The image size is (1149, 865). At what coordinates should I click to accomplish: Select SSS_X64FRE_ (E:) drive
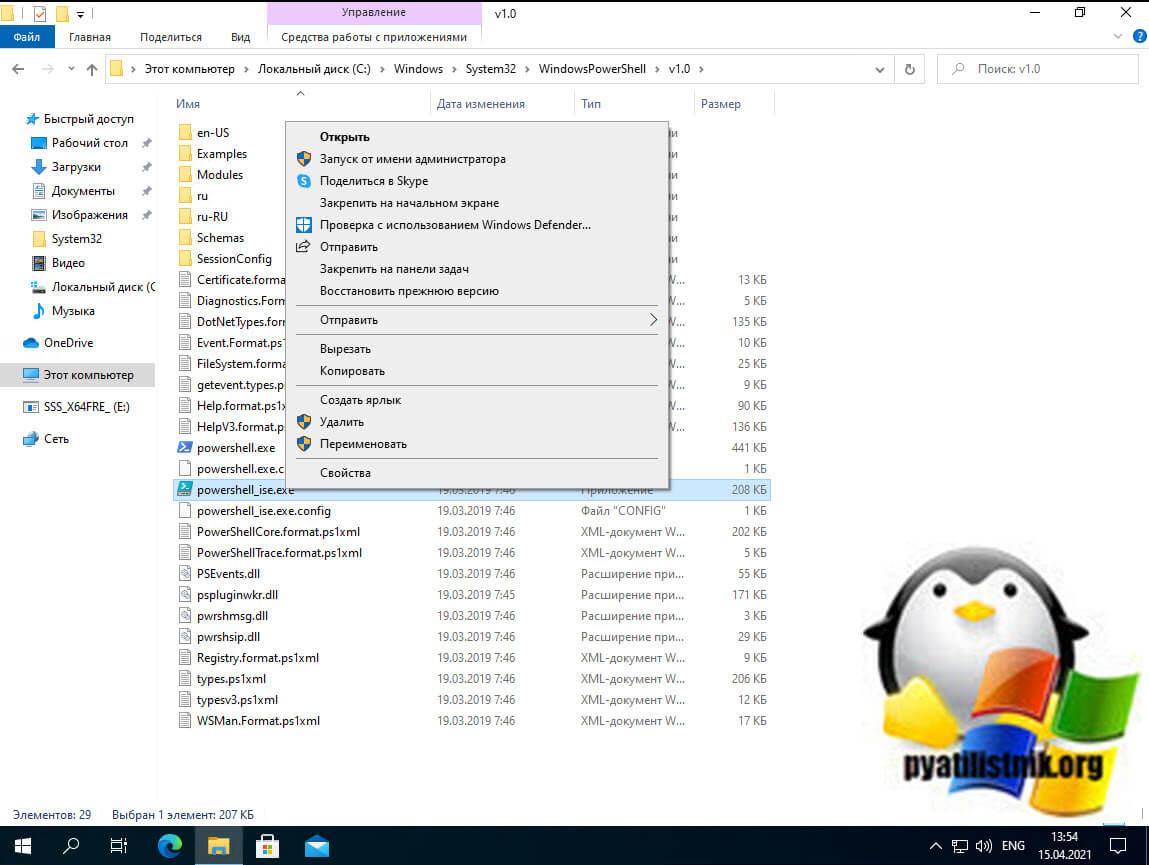tap(86, 407)
